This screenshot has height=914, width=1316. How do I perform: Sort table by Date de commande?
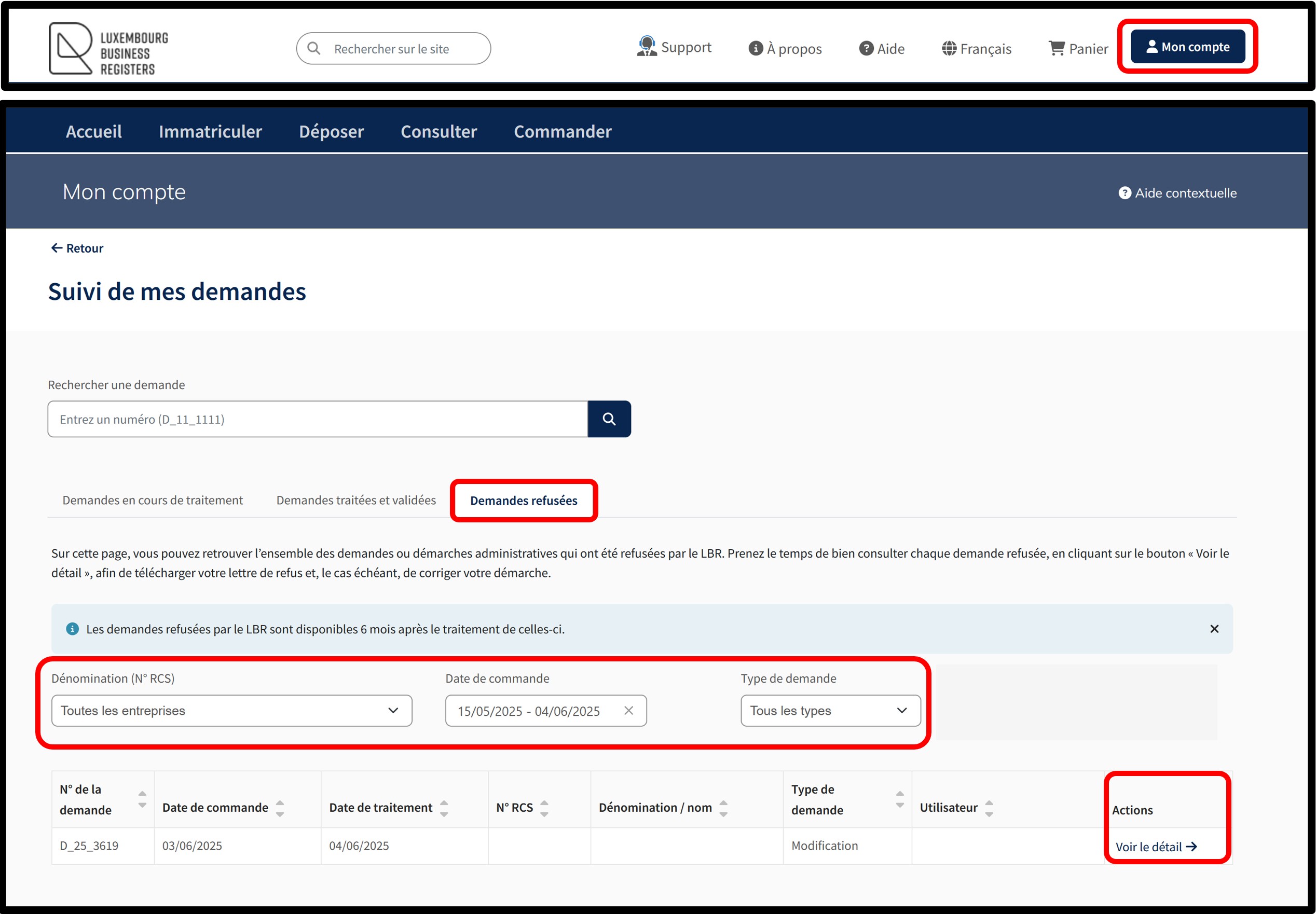coord(280,808)
